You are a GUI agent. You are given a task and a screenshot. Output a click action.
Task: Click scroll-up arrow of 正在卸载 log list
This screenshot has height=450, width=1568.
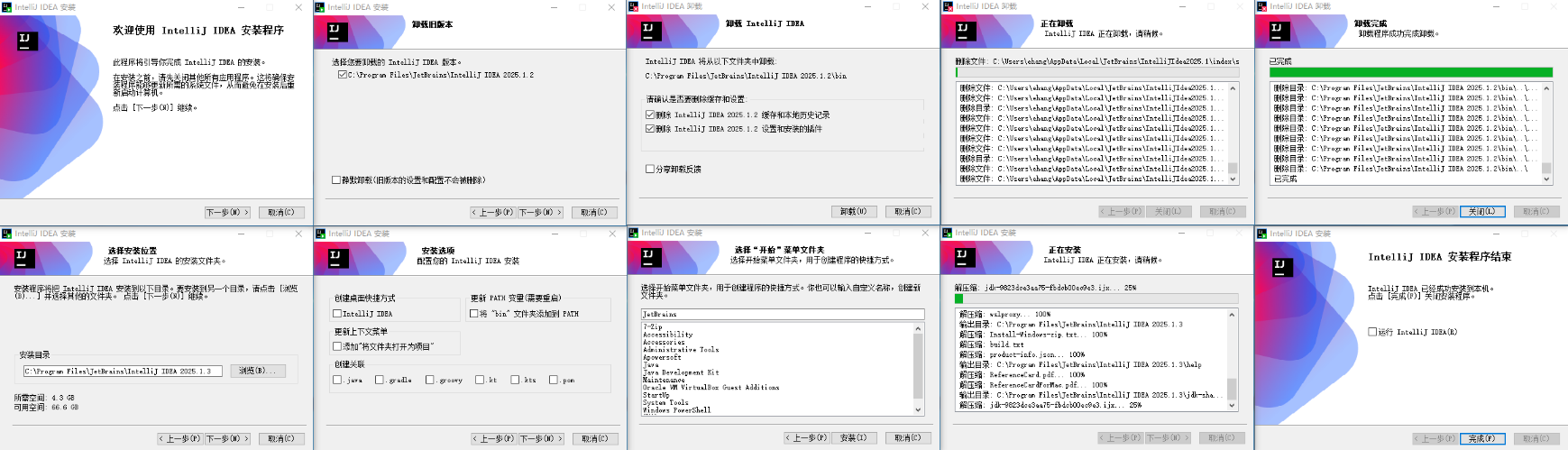point(1233,88)
